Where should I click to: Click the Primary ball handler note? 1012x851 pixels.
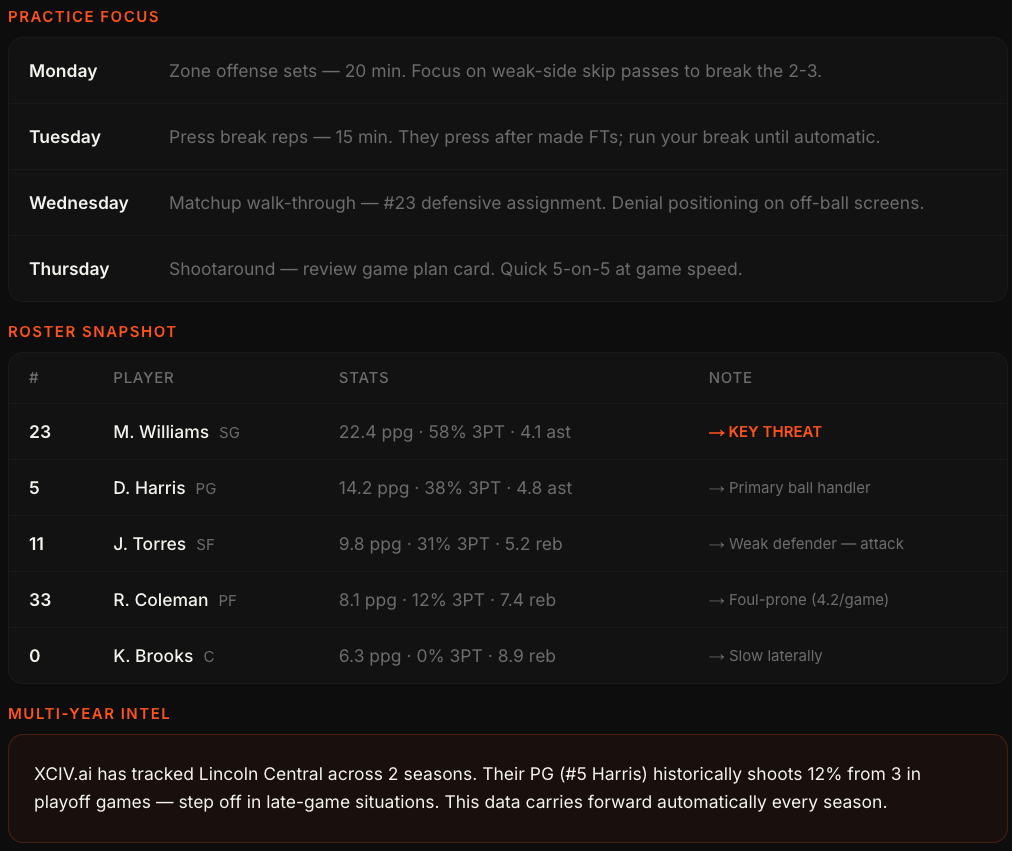pos(789,488)
